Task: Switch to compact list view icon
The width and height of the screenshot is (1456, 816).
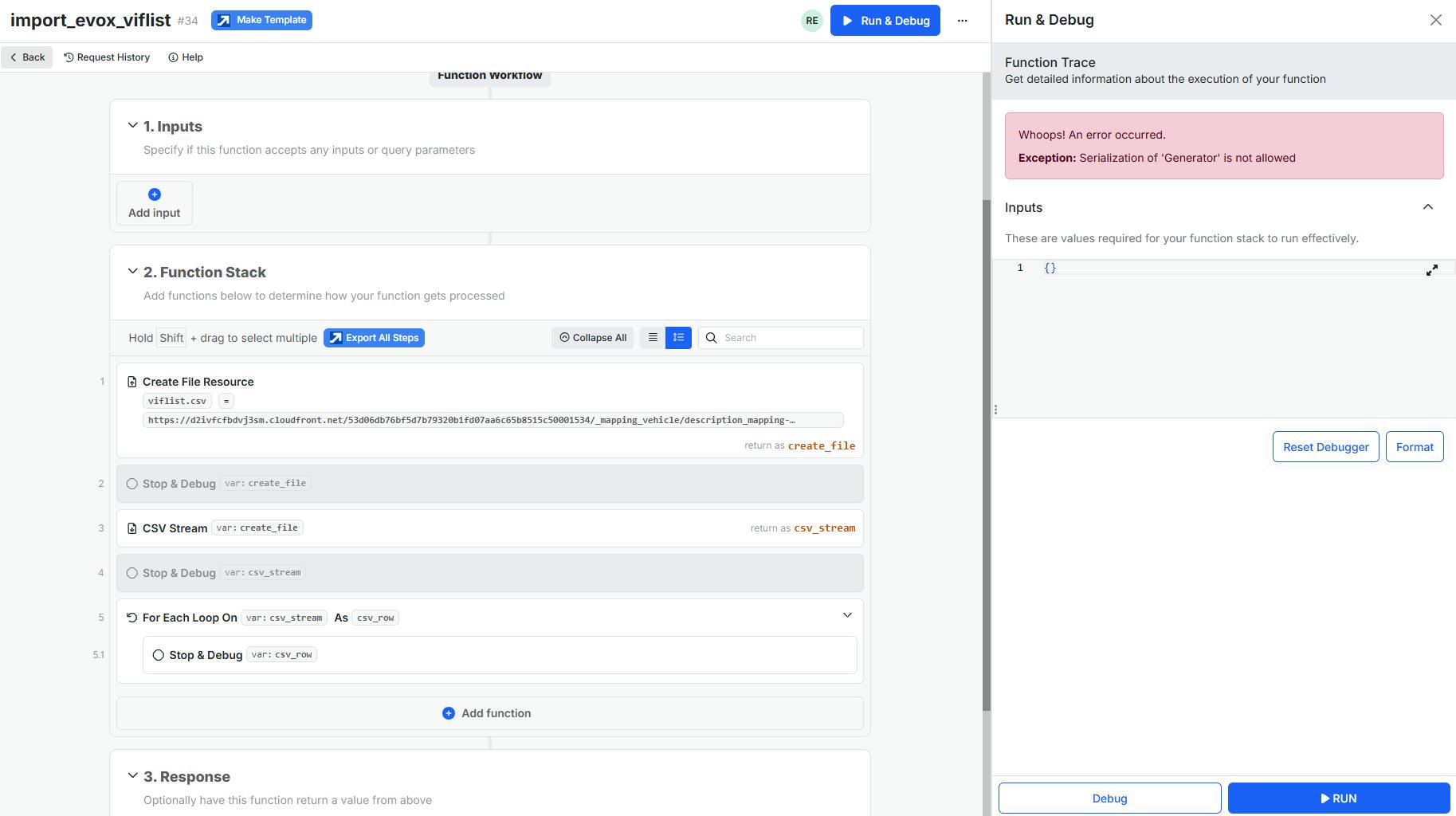Action: (653, 338)
